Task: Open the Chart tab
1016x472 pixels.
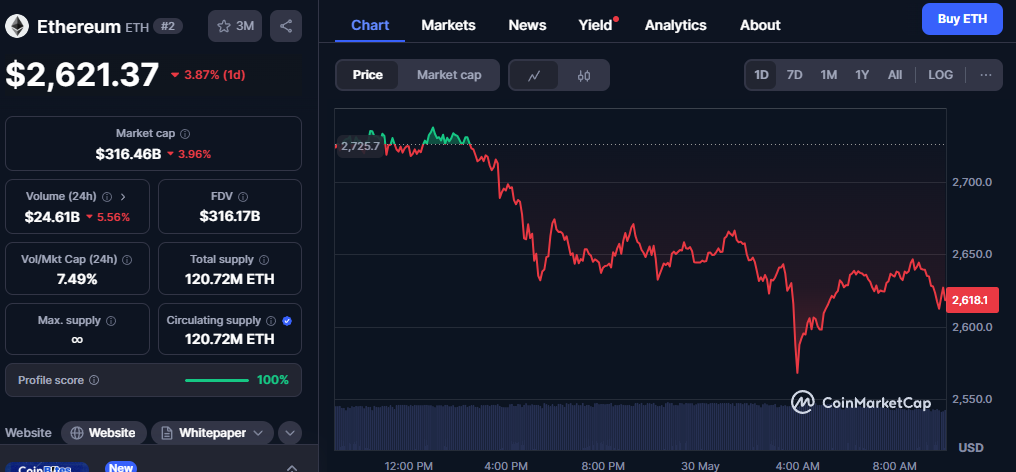Action: 370,25
